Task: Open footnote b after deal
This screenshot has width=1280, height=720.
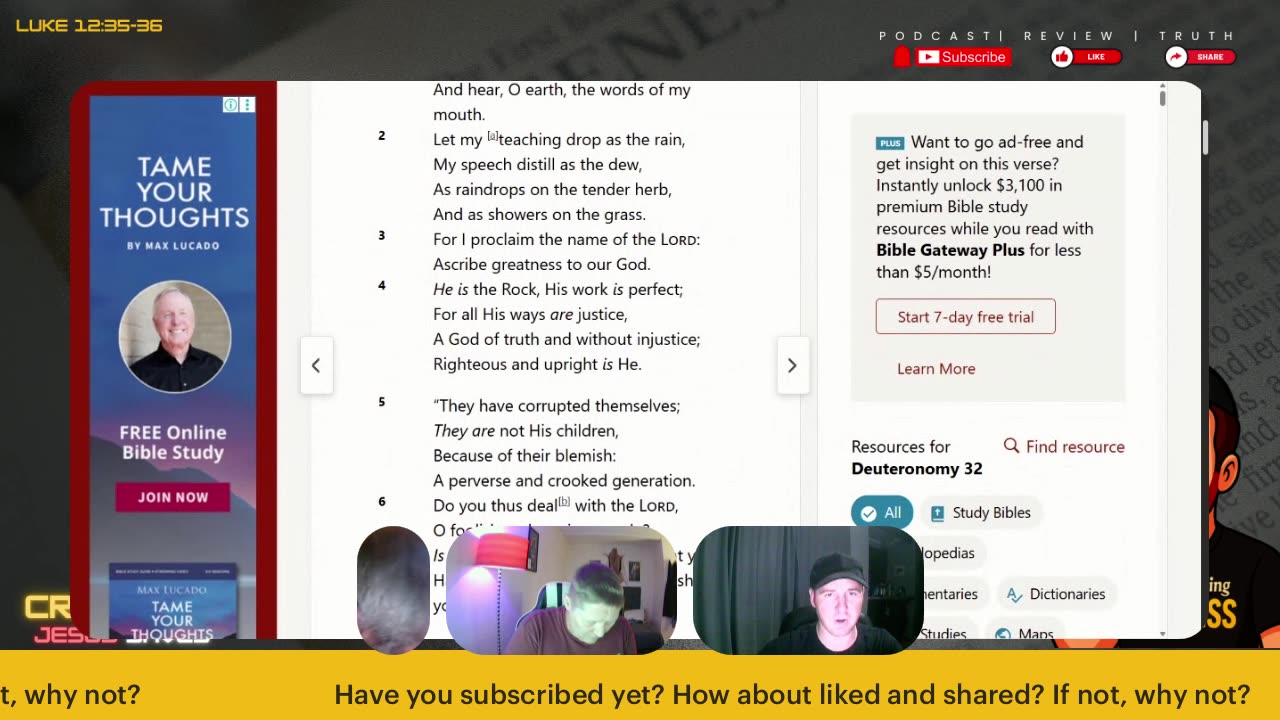Action: [x=564, y=502]
